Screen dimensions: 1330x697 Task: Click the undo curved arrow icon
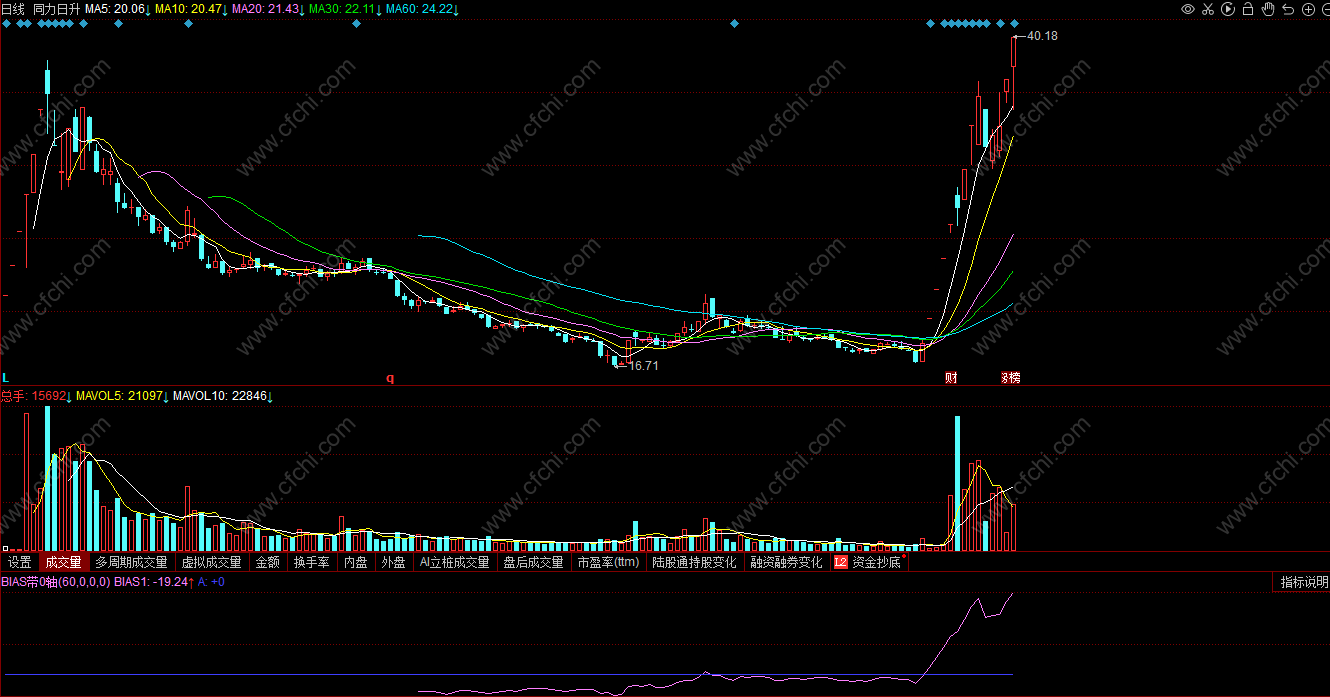[1288, 9]
